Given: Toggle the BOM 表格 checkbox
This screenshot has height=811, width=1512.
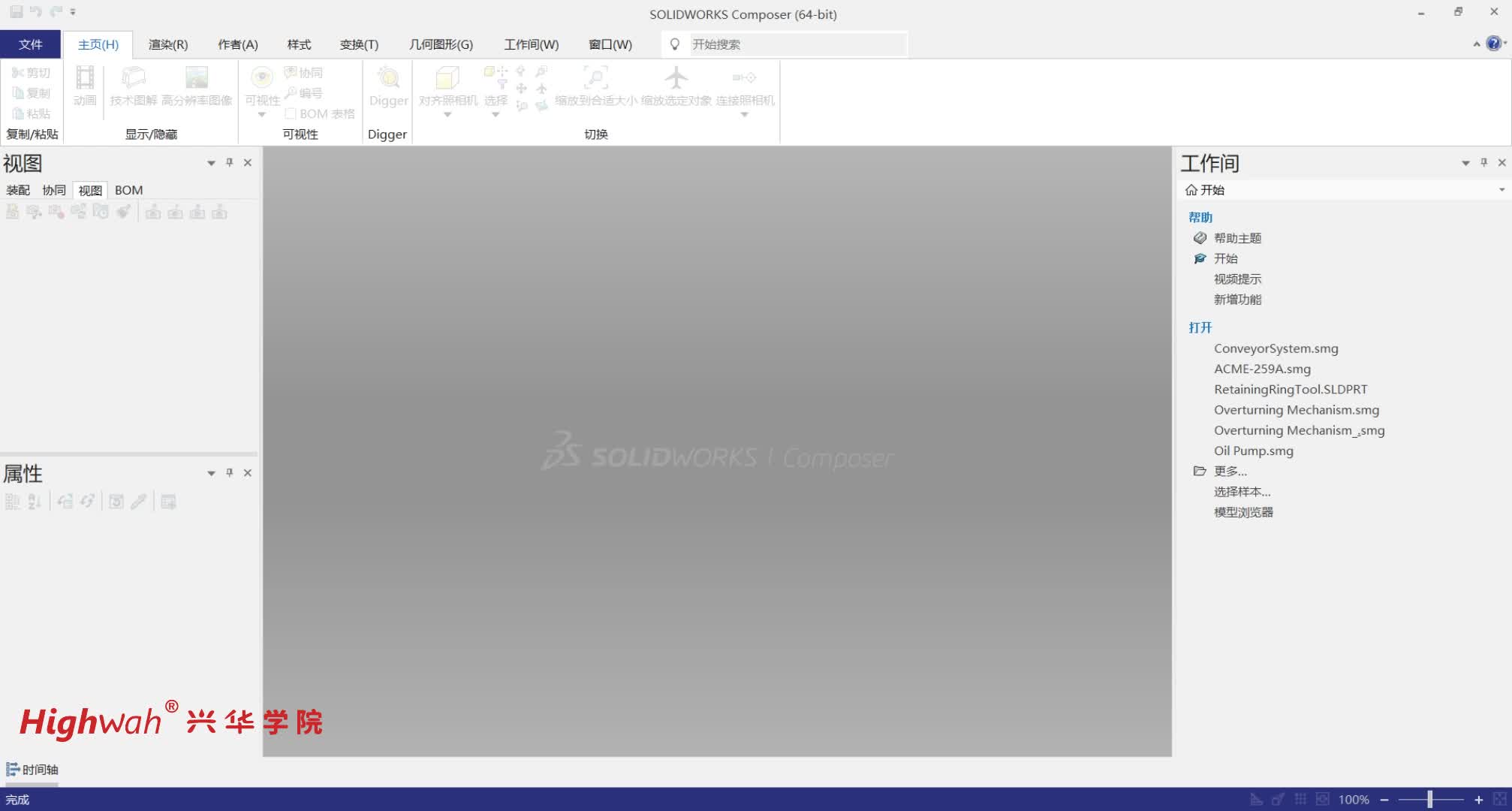Looking at the screenshot, I should pos(290,113).
